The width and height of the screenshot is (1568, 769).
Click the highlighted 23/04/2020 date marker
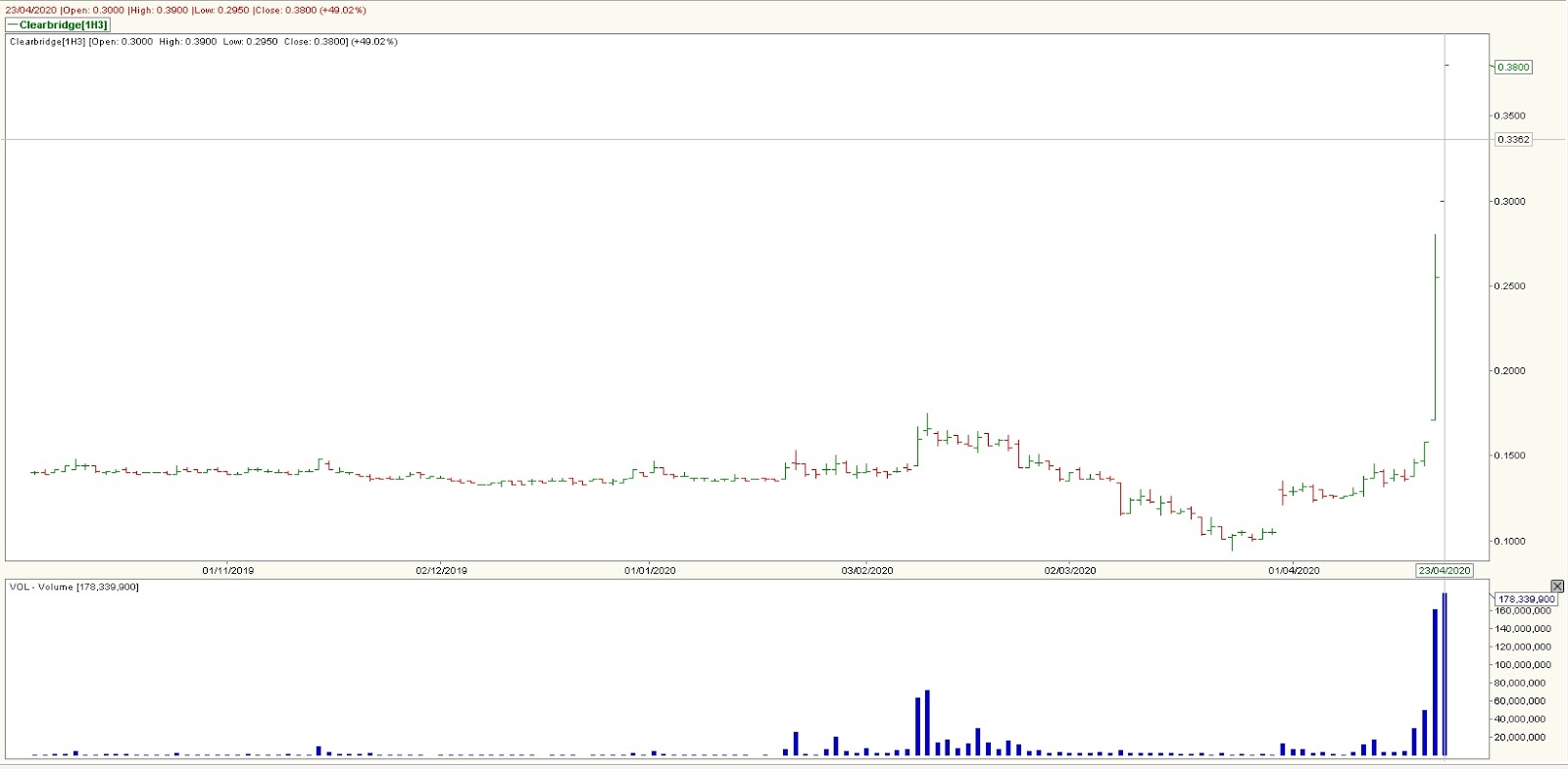(1445, 570)
